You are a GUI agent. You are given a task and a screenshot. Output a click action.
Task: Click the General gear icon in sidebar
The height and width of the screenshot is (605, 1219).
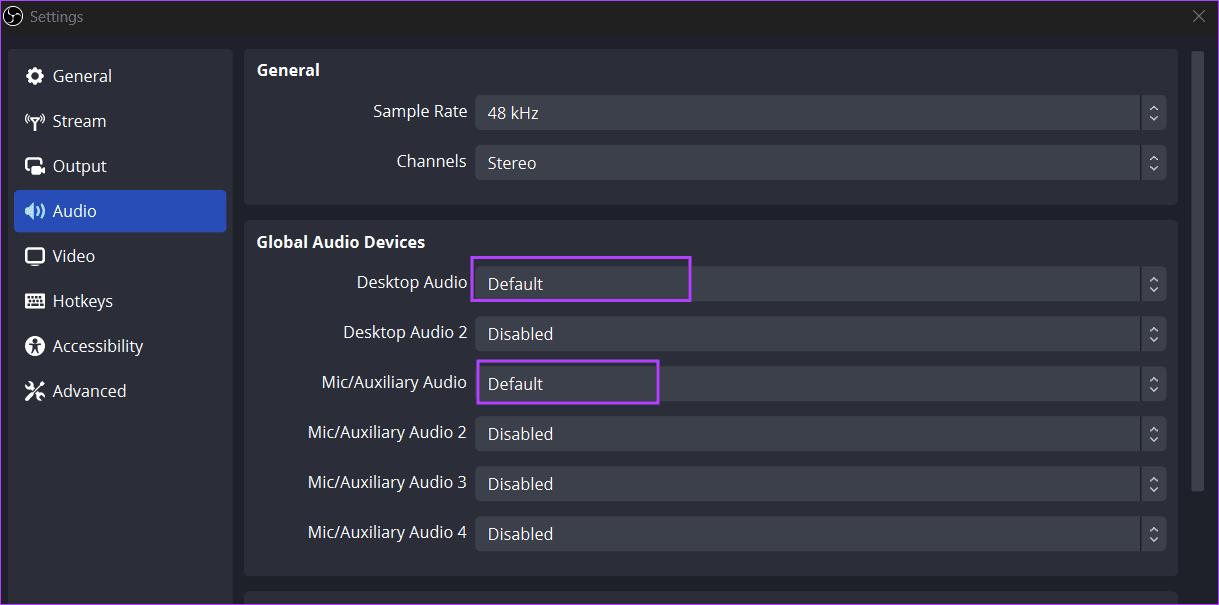35,77
